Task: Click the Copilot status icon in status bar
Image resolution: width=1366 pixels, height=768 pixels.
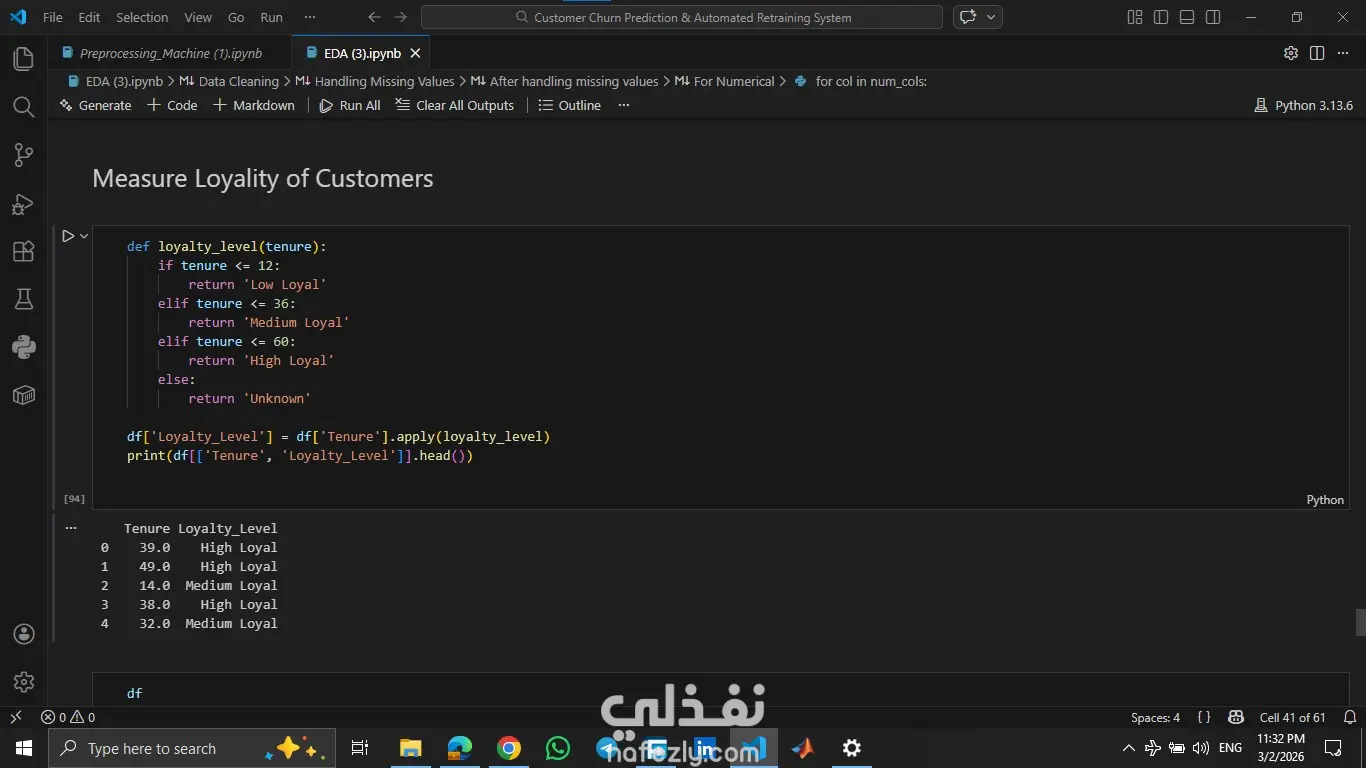Action: tap(1236, 717)
